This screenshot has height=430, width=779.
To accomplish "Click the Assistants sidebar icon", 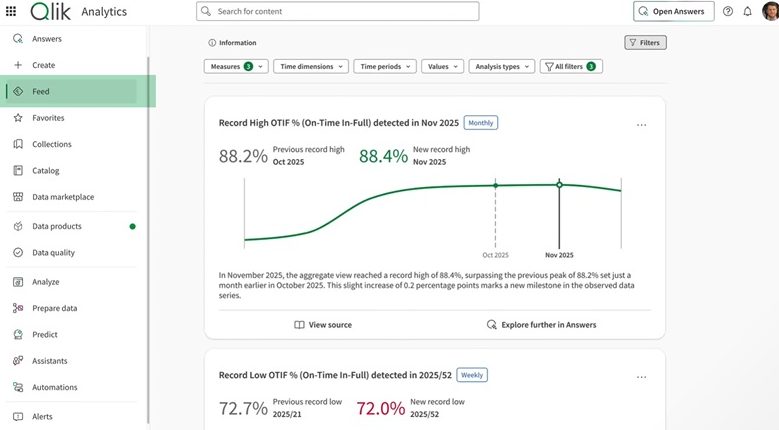I will coord(18,360).
